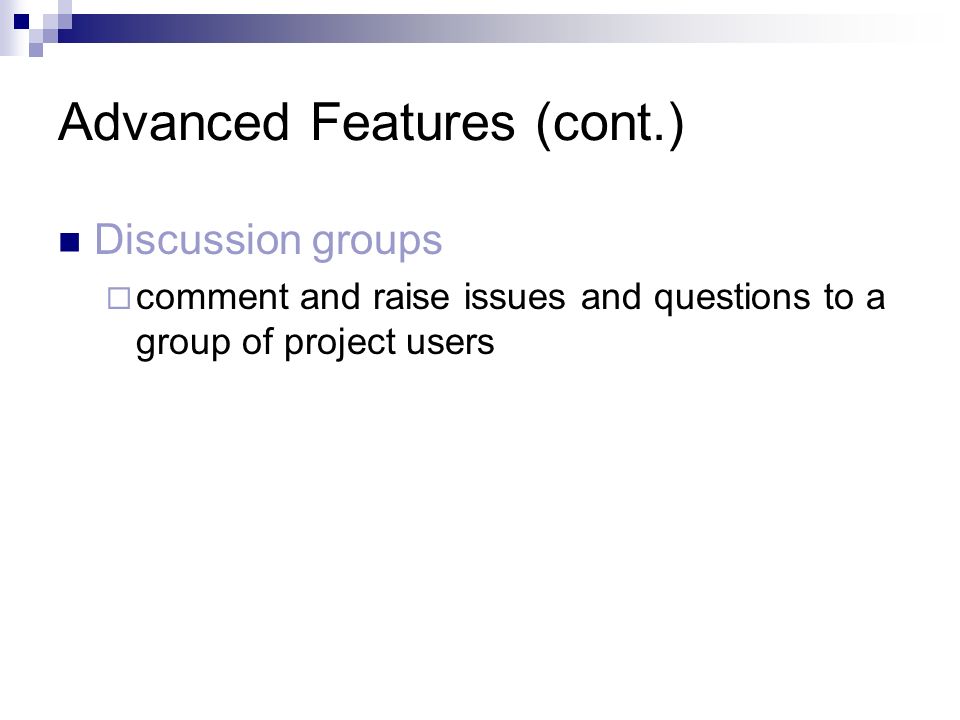Screen dimensions: 960x720
Task: Click the word 'comment' in the sub-bullet
Action: [x=212, y=298]
